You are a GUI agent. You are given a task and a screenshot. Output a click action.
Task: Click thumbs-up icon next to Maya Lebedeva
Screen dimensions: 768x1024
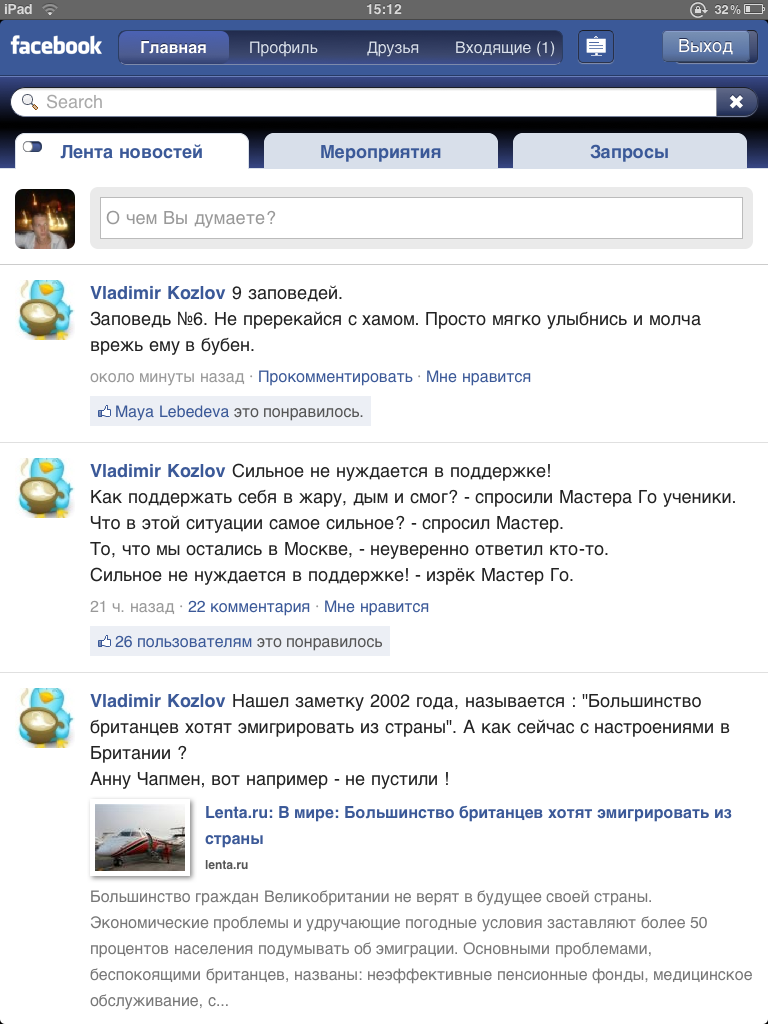click(x=104, y=411)
